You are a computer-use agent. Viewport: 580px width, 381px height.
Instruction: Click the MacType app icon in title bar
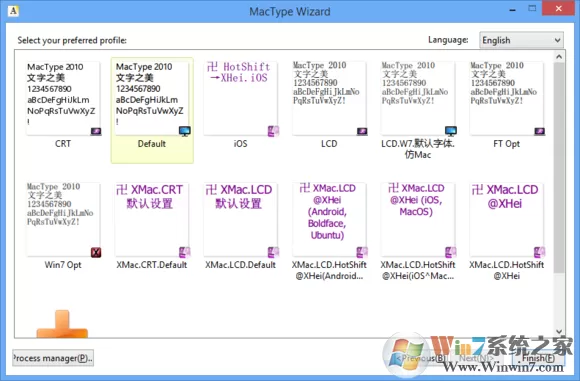13,11
